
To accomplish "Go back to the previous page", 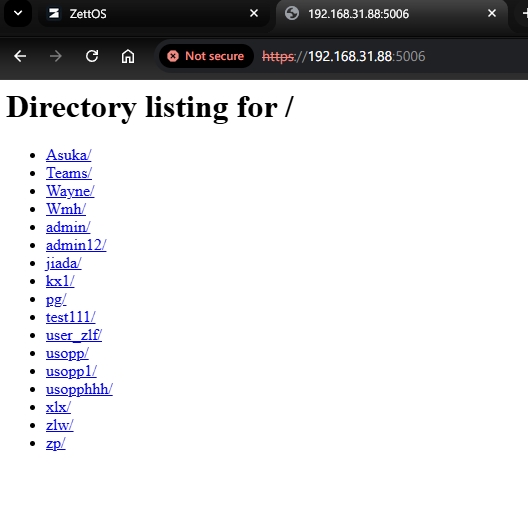I will tap(20, 56).
